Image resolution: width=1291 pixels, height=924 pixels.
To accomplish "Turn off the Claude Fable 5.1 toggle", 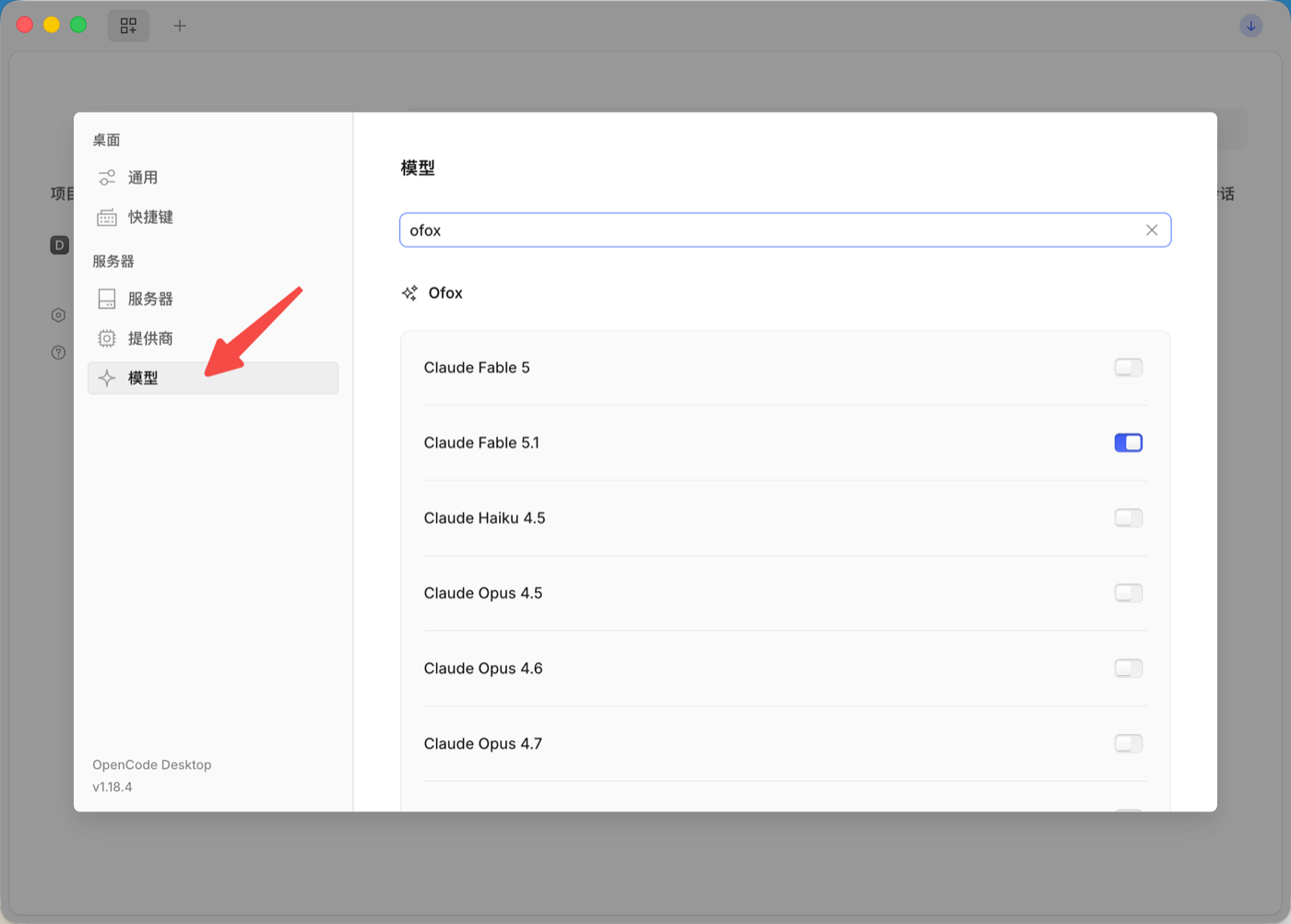I will pos(1129,443).
